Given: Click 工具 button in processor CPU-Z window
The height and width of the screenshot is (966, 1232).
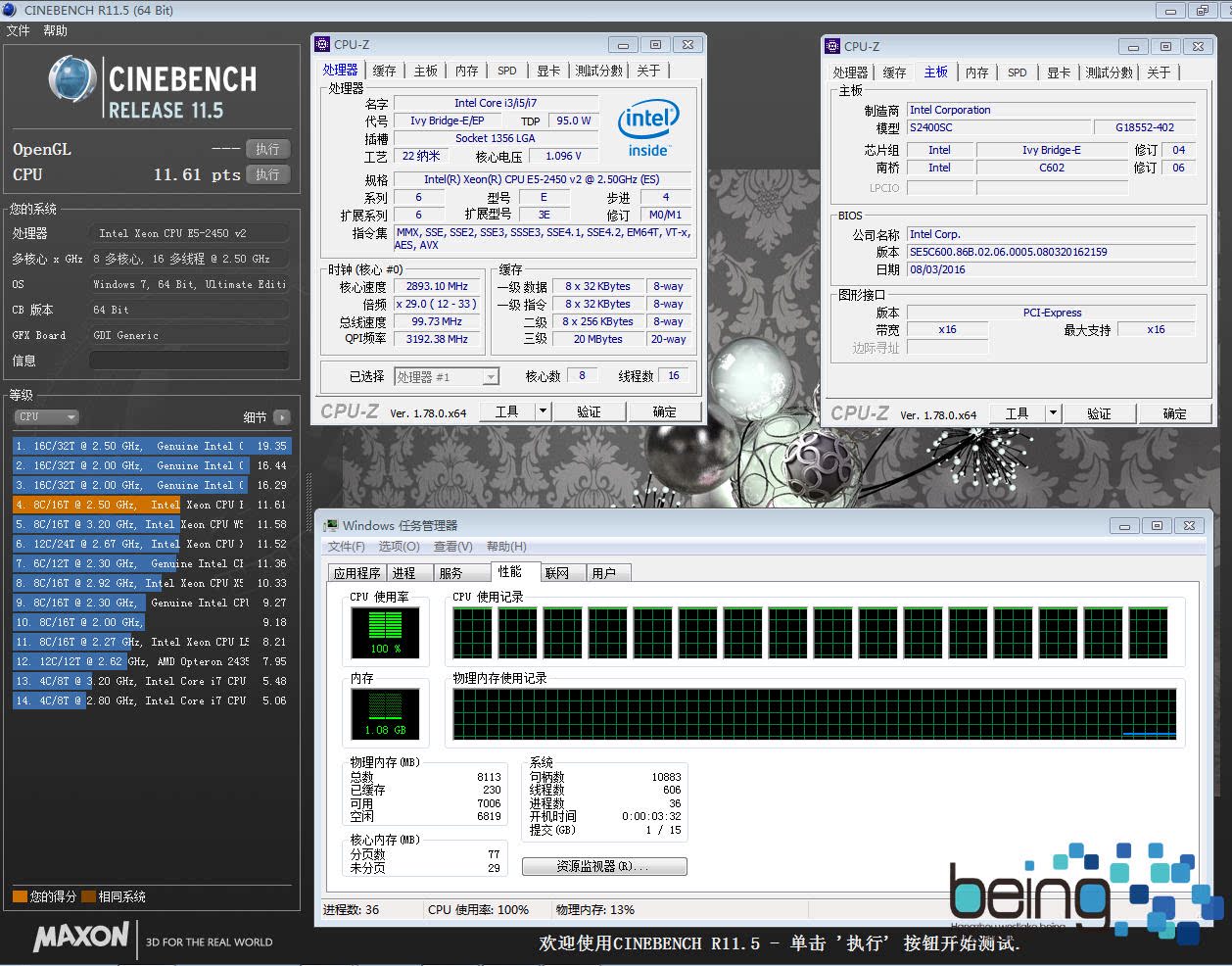Looking at the screenshot, I should [x=507, y=411].
